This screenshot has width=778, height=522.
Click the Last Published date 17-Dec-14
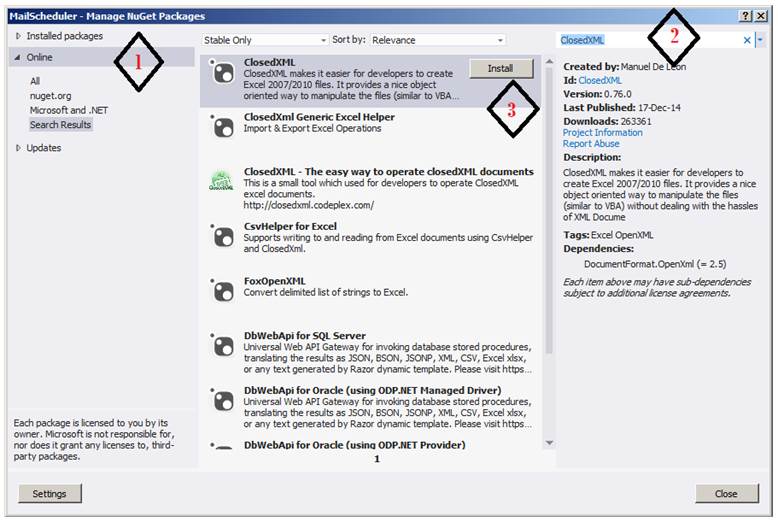[x=659, y=108]
